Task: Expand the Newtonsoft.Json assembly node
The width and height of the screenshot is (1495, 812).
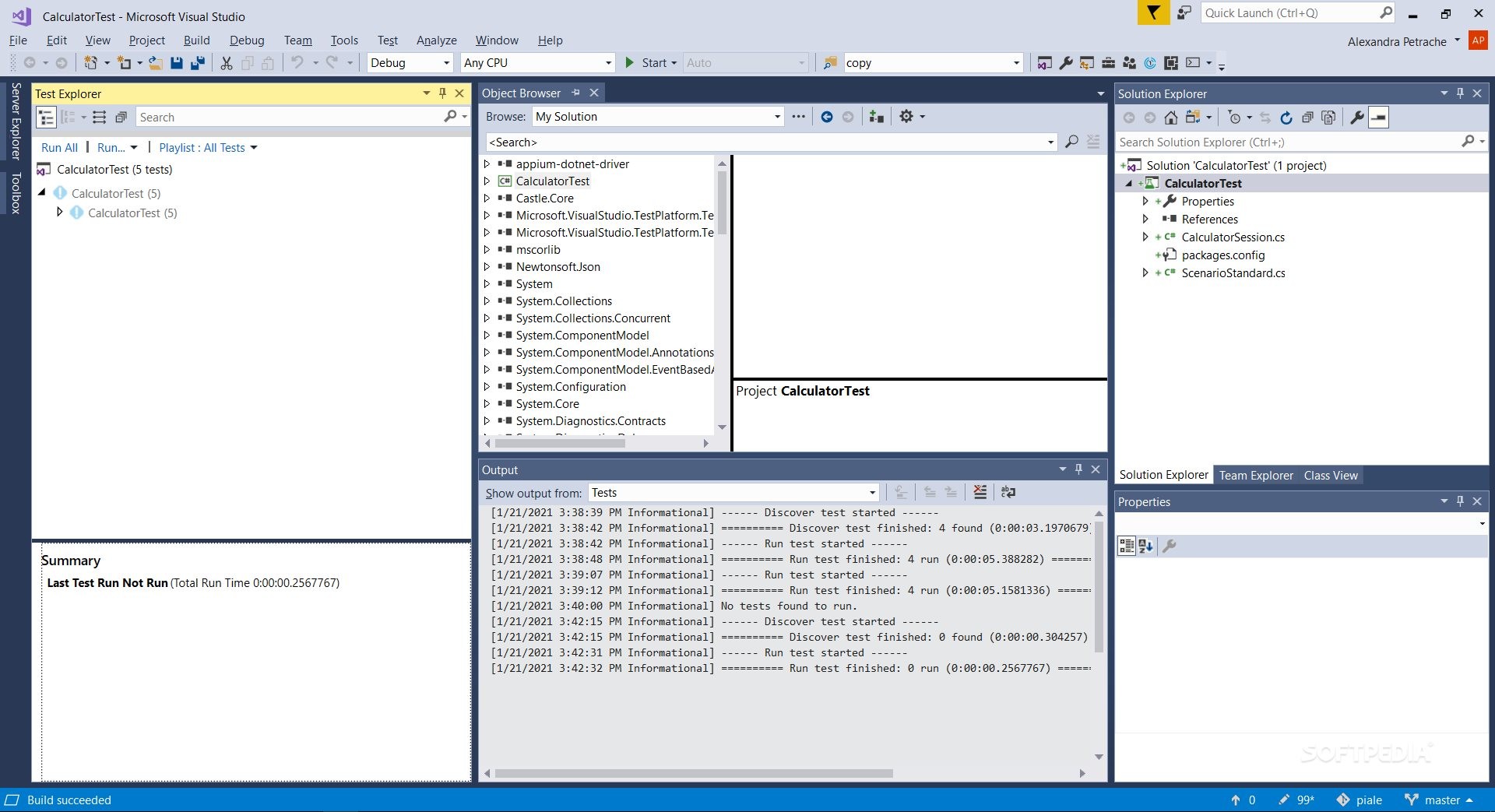Action: 487,266
